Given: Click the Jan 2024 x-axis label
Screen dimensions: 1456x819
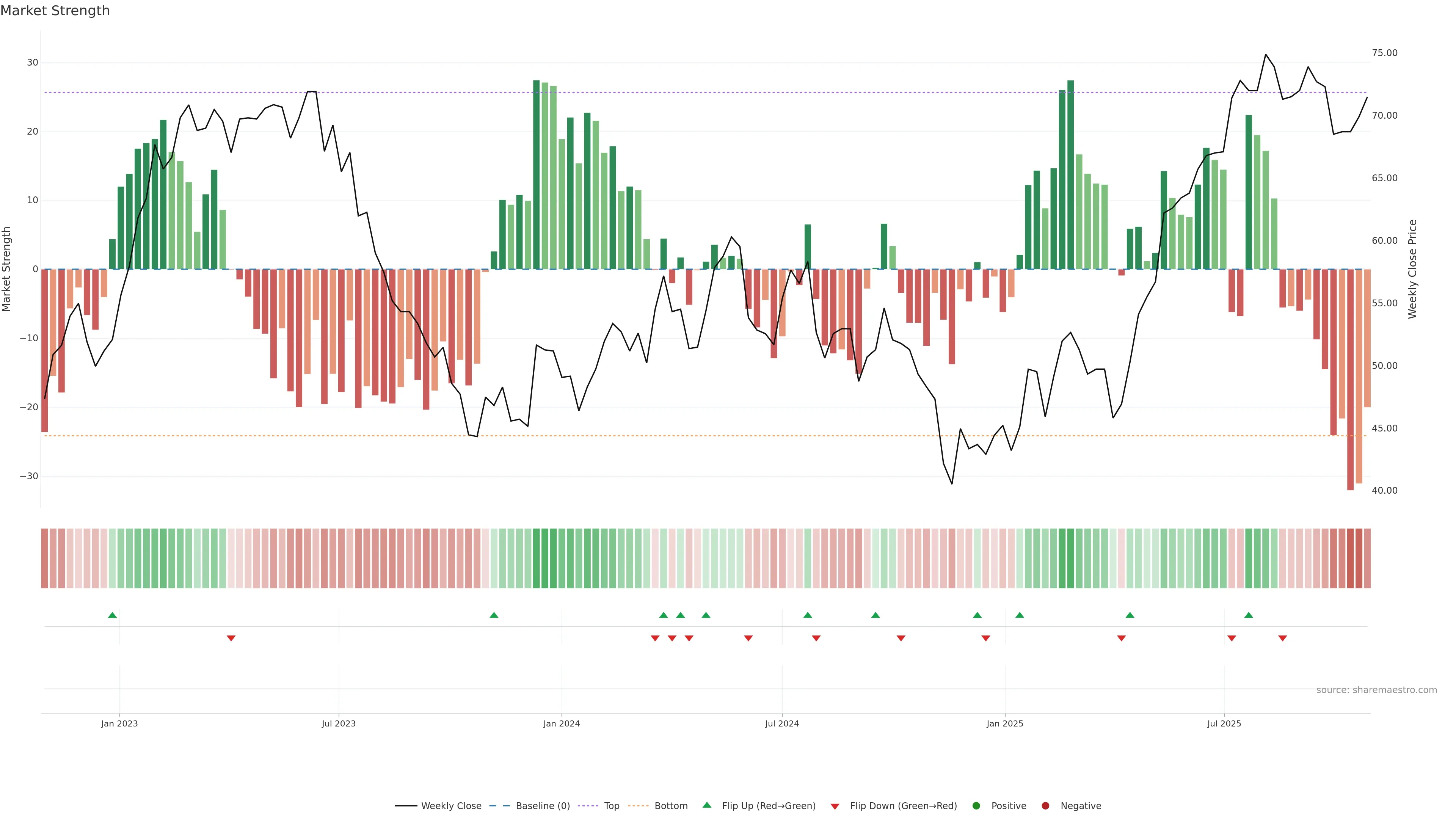Looking at the screenshot, I should [x=561, y=723].
